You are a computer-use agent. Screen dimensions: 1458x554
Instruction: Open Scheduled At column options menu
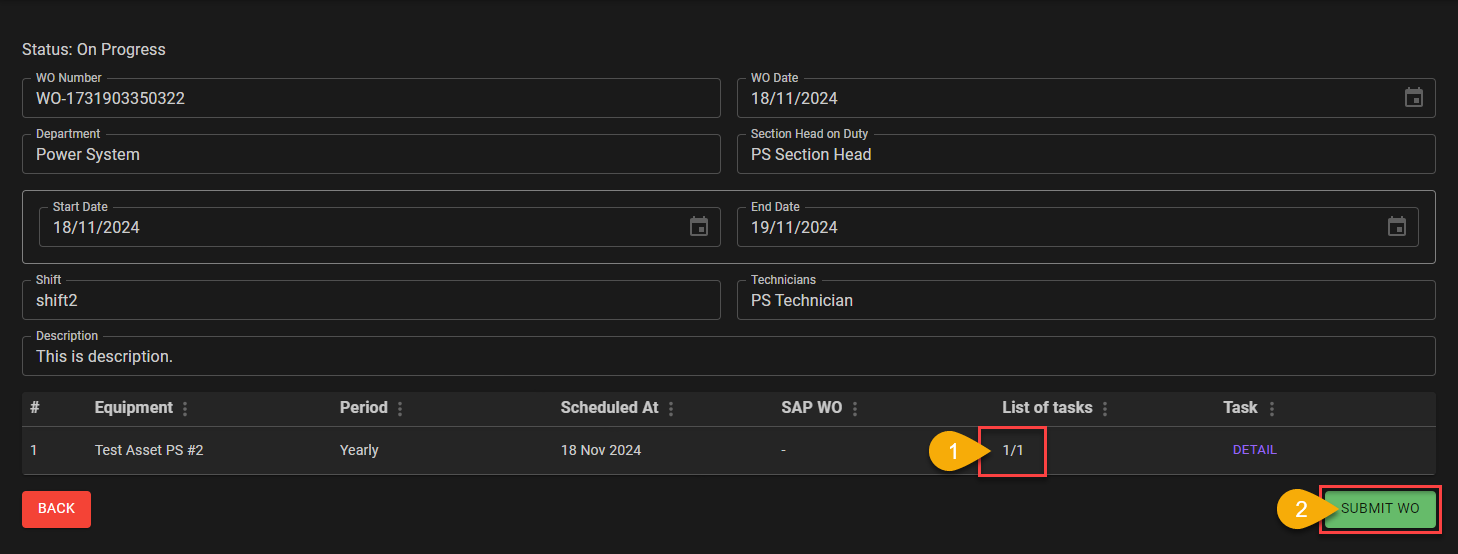click(x=671, y=409)
